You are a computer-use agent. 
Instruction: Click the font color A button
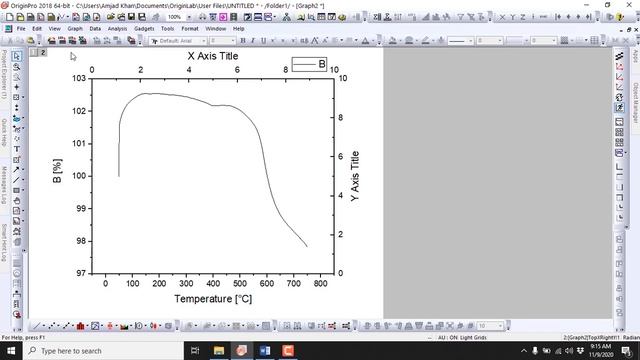[x=365, y=40]
